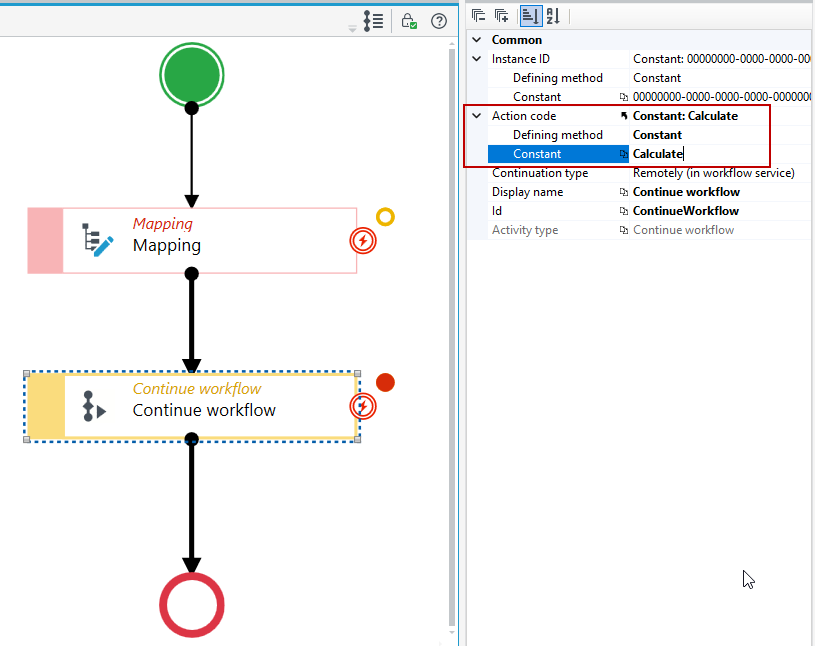Click the Continue workflow activity arrow icon

click(x=94, y=406)
